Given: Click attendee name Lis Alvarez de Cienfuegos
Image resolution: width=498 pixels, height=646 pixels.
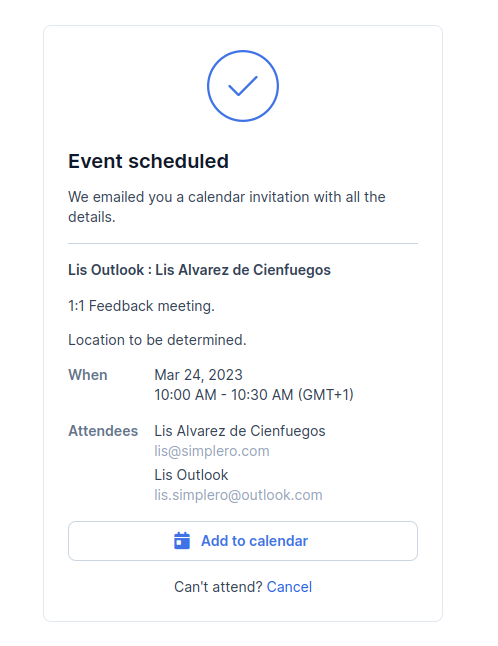Looking at the screenshot, I should pyautogui.click(x=240, y=431).
